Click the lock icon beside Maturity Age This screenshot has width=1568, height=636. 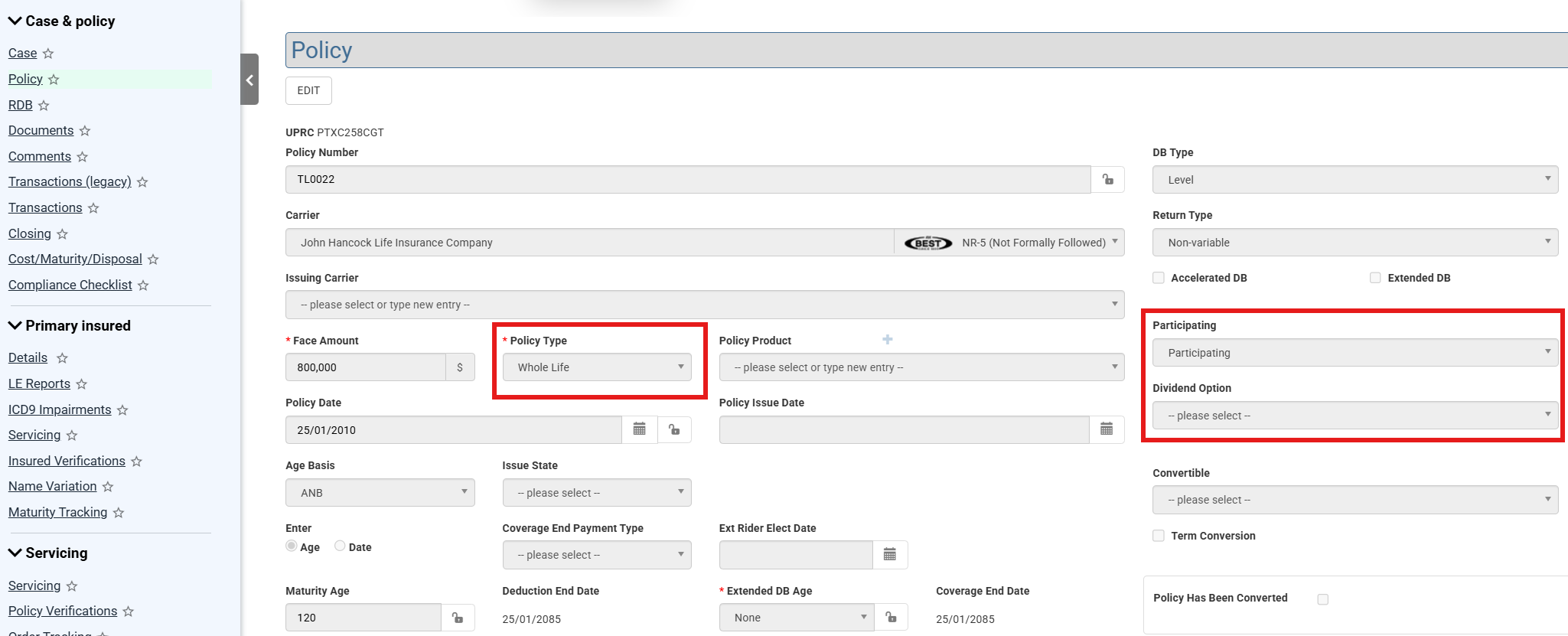click(x=458, y=618)
